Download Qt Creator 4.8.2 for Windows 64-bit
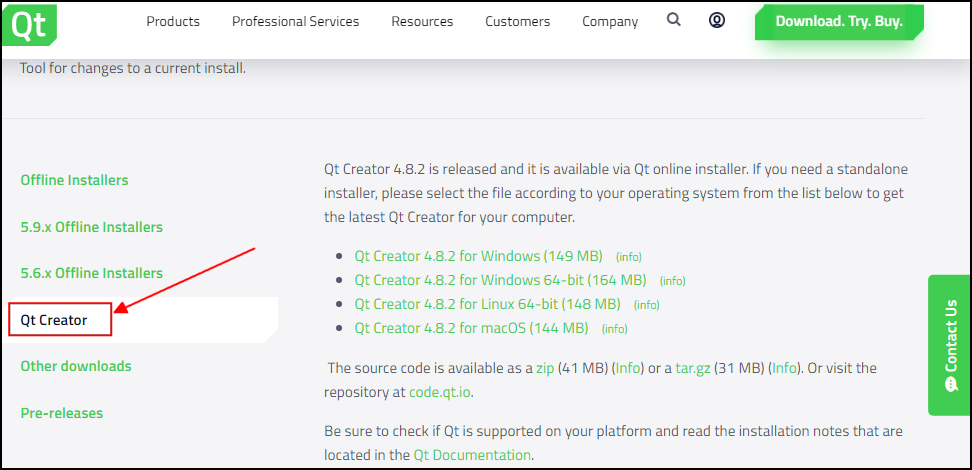 (x=500, y=280)
